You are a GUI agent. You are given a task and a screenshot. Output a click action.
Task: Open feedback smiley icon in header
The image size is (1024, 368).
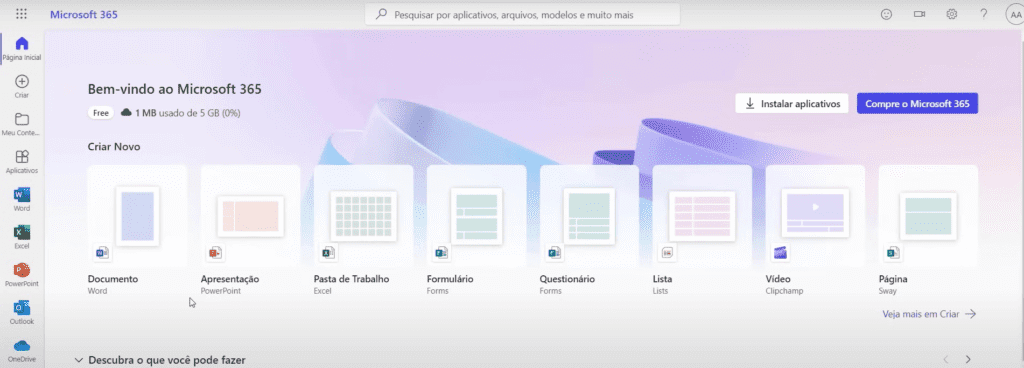pos(886,14)
